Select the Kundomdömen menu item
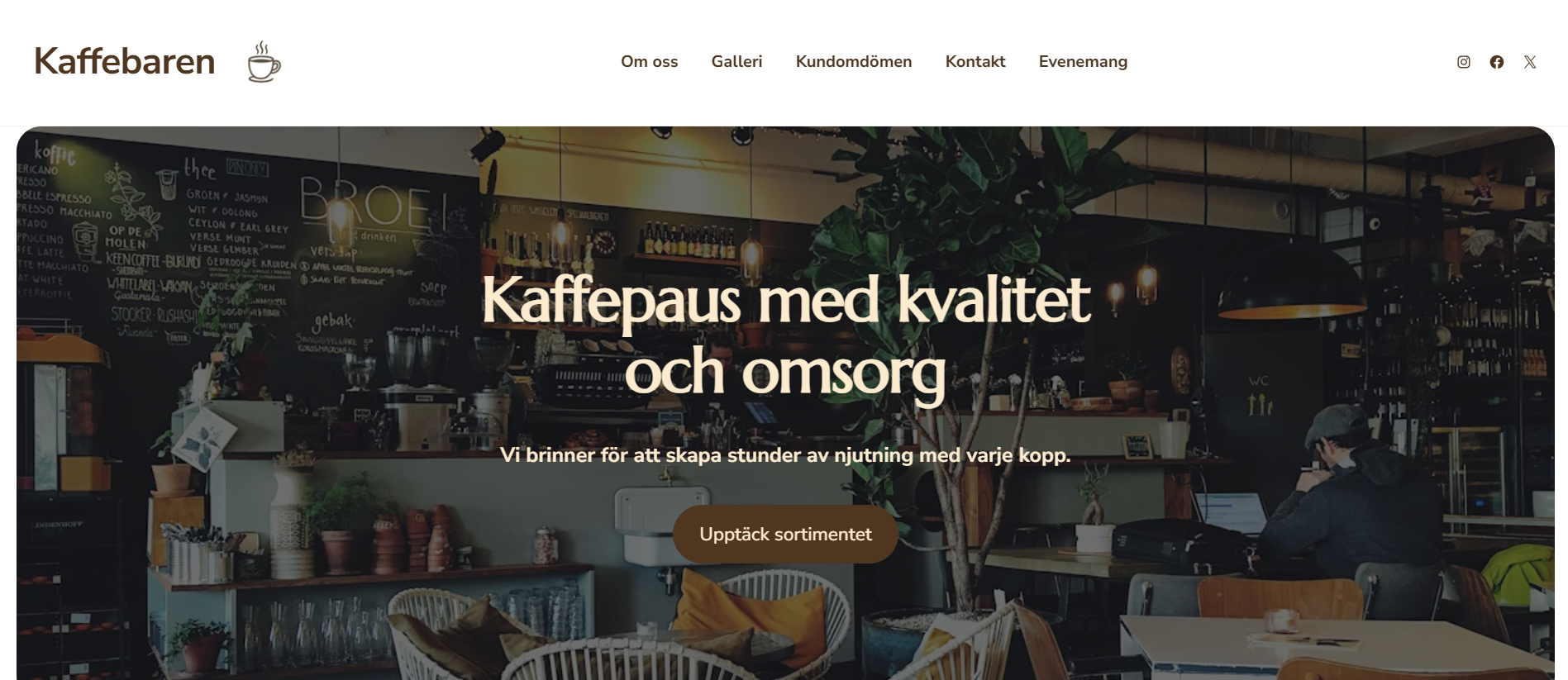Image resolution: width=1568 pixels, height=680 pixels. 854,62
